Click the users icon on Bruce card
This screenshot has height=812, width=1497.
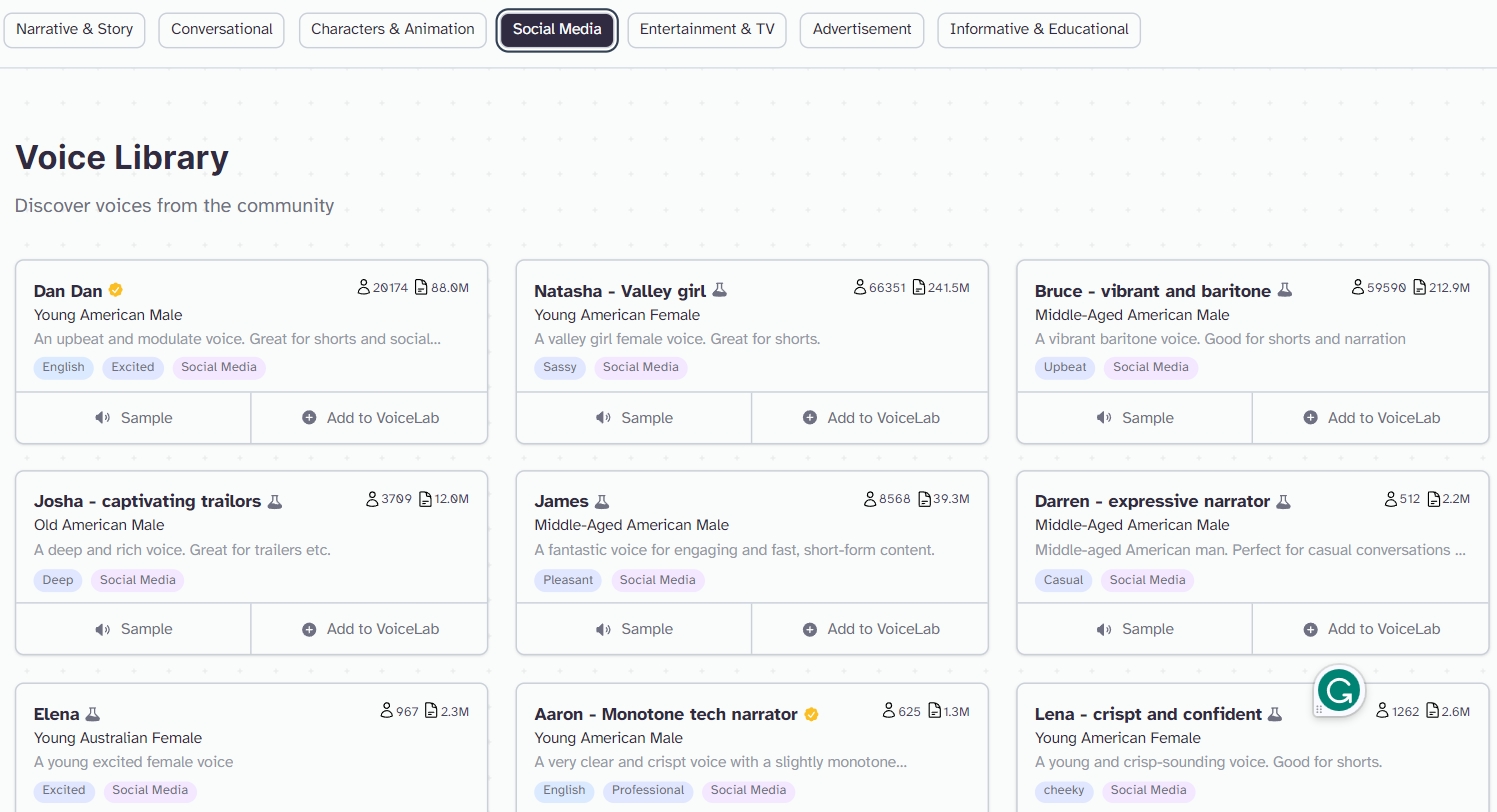pos(1358,287)
